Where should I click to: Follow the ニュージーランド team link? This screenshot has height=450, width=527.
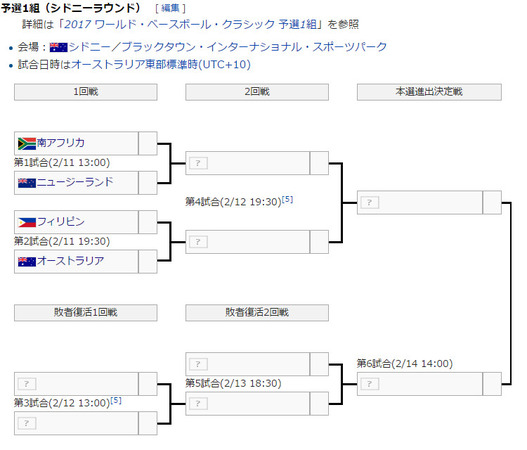(75, 182)
